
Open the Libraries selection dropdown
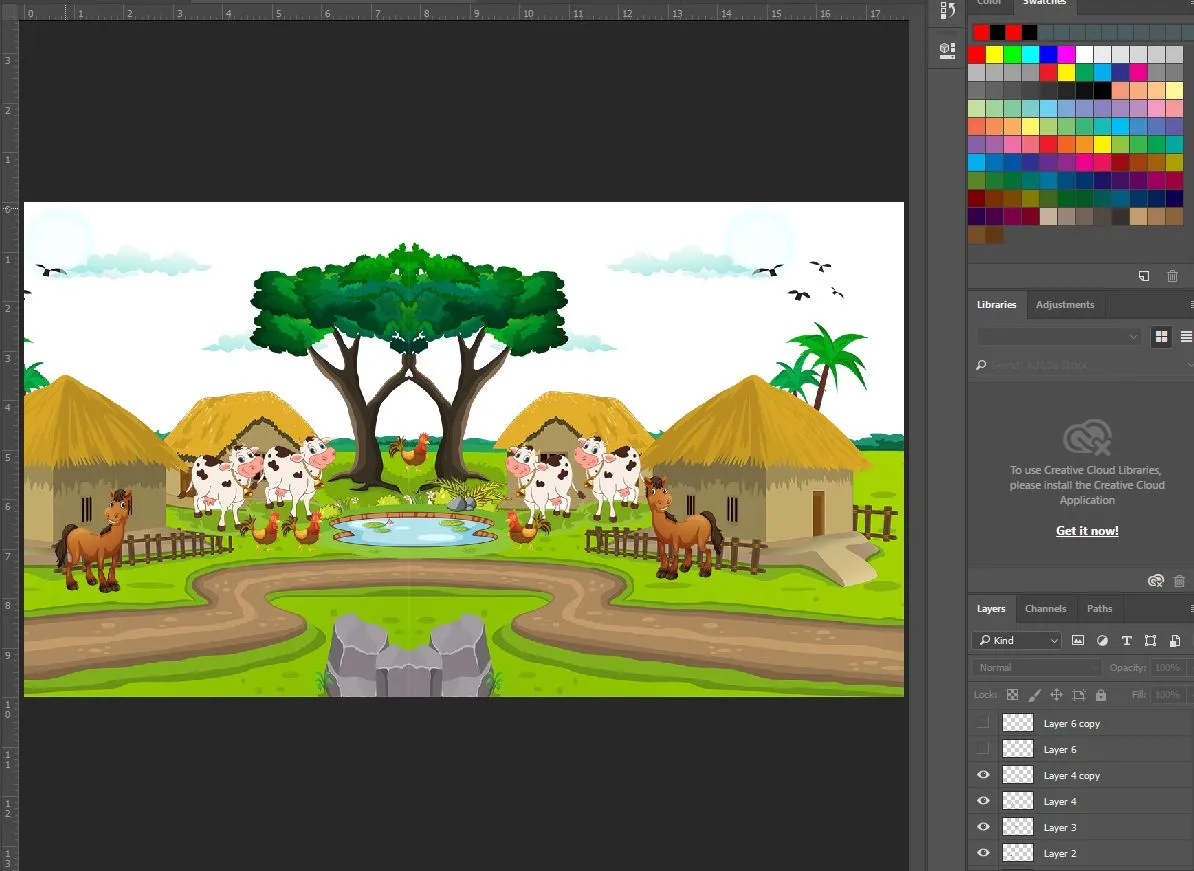[x=1058, y=337]
